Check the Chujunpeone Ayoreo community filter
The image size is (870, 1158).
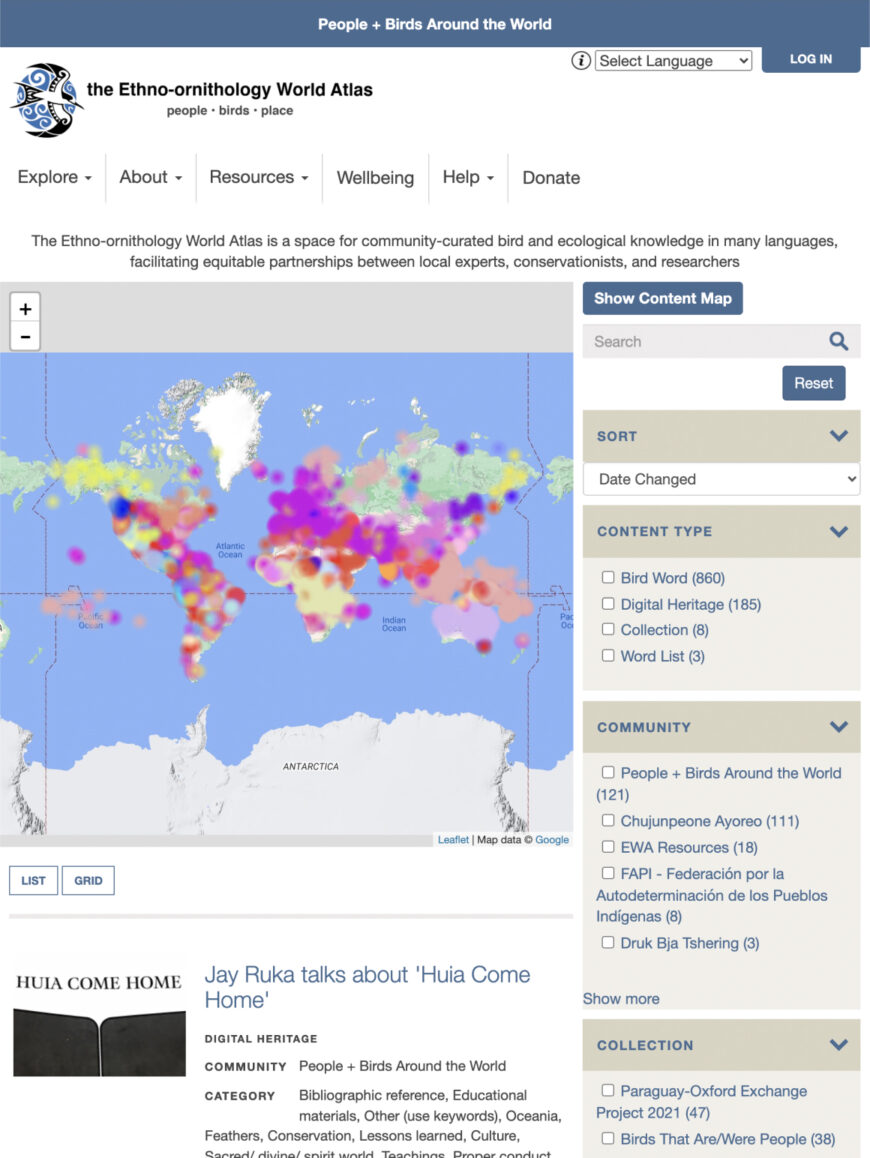[x=608, y=820]
